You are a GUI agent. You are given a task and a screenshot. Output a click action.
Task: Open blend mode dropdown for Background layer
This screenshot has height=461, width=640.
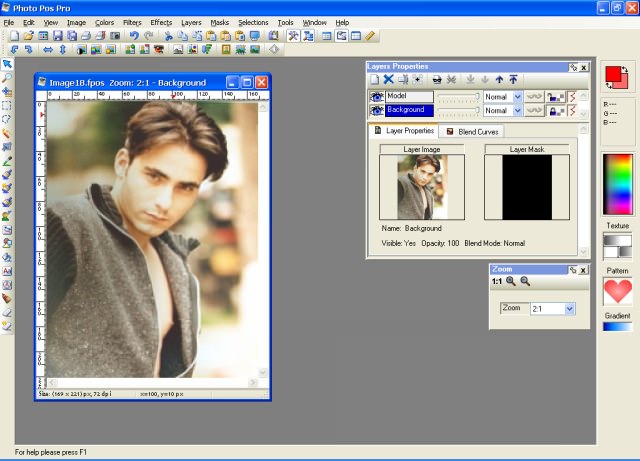pos(517,110)
